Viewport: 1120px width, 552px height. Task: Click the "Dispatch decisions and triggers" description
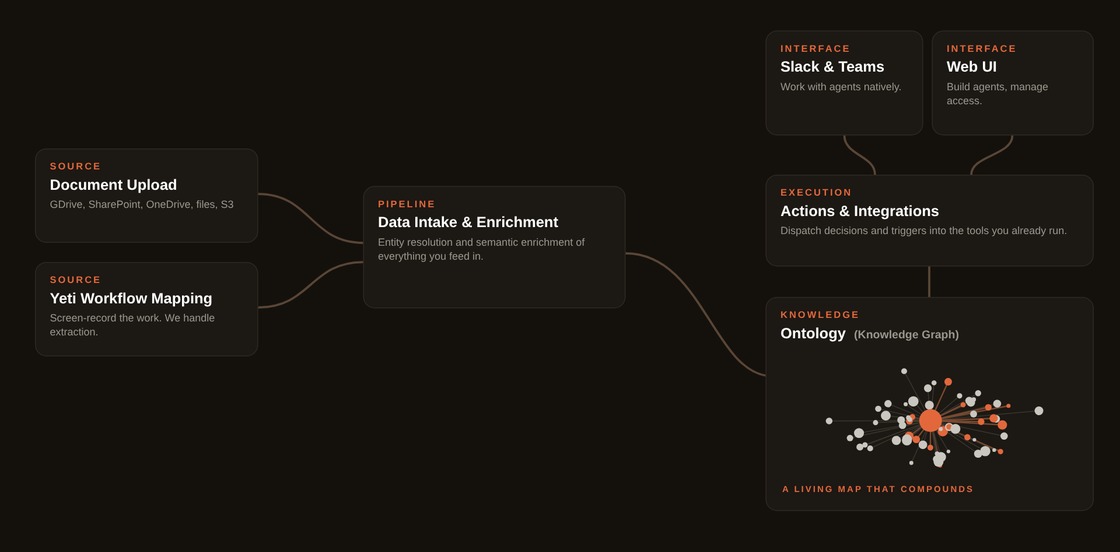click(x=924, y=231)
